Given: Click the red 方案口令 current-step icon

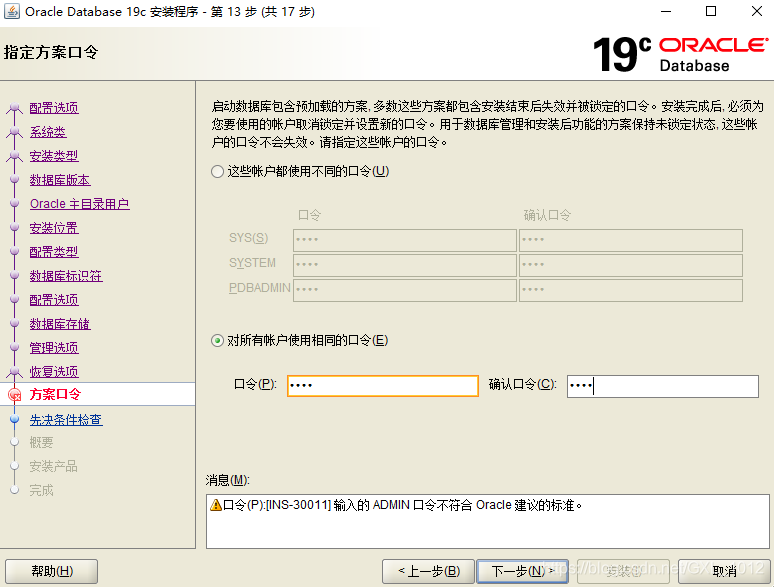Looking at the screenshot, I should [x=15, y=394].
